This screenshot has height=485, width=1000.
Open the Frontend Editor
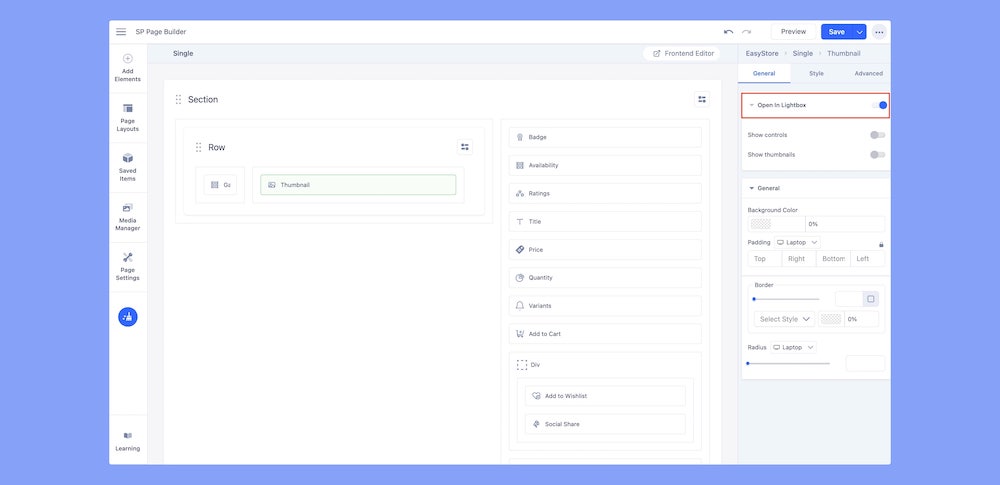pos(682,54)
